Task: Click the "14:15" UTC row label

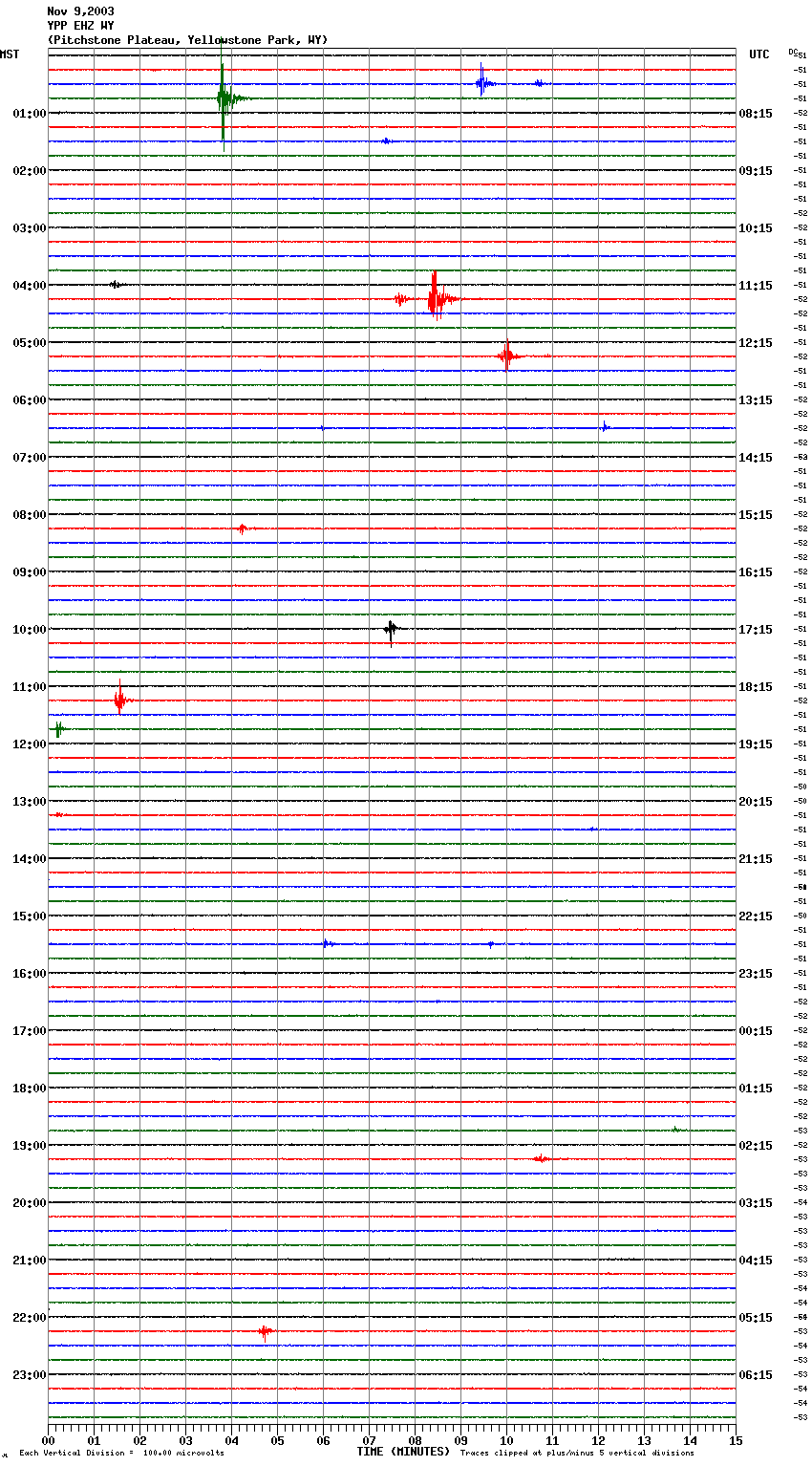Action: coord(756,457)
